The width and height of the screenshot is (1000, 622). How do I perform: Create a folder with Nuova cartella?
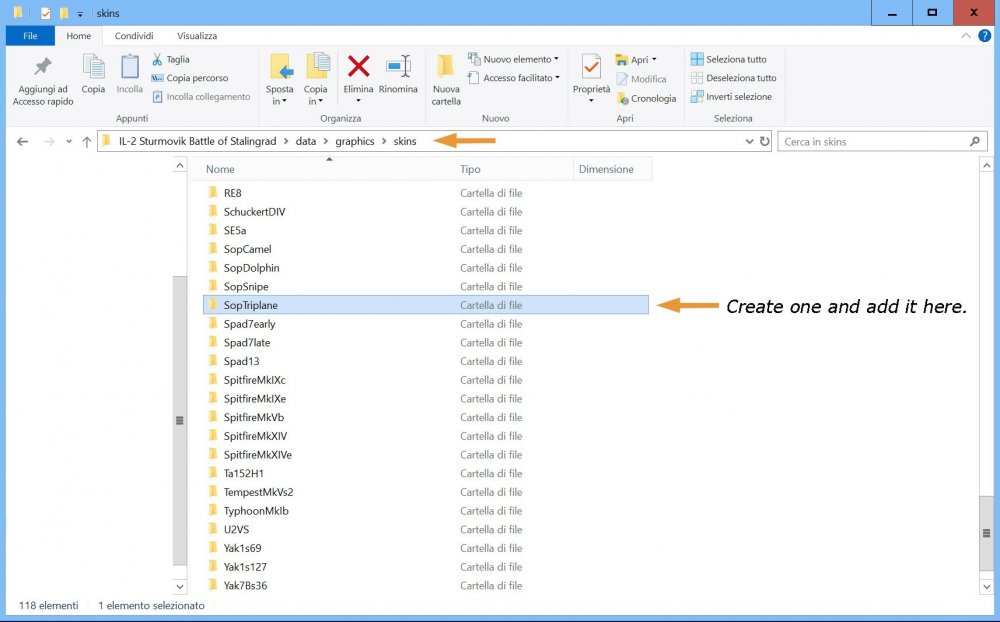pos(446,80)
